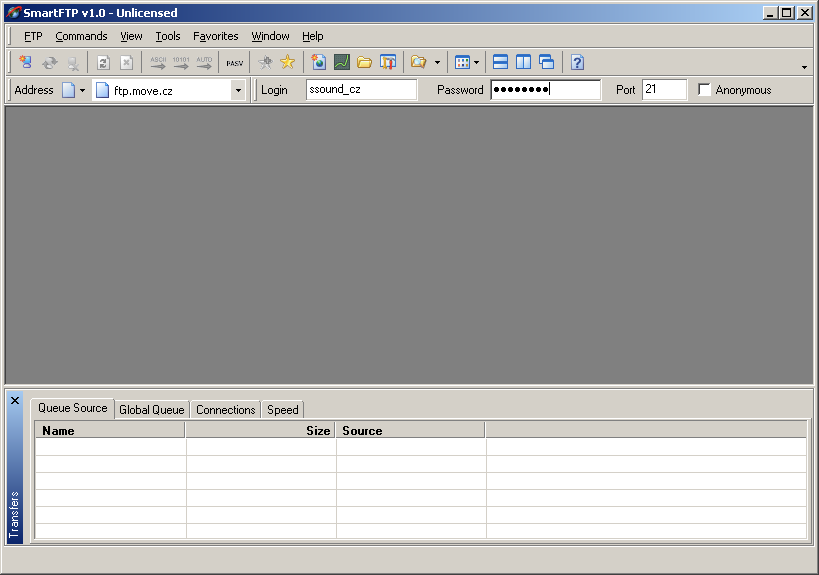Enable the Anonymous login checkbox
This screenshot has height=575, width=819.
[x=705, y=90]
